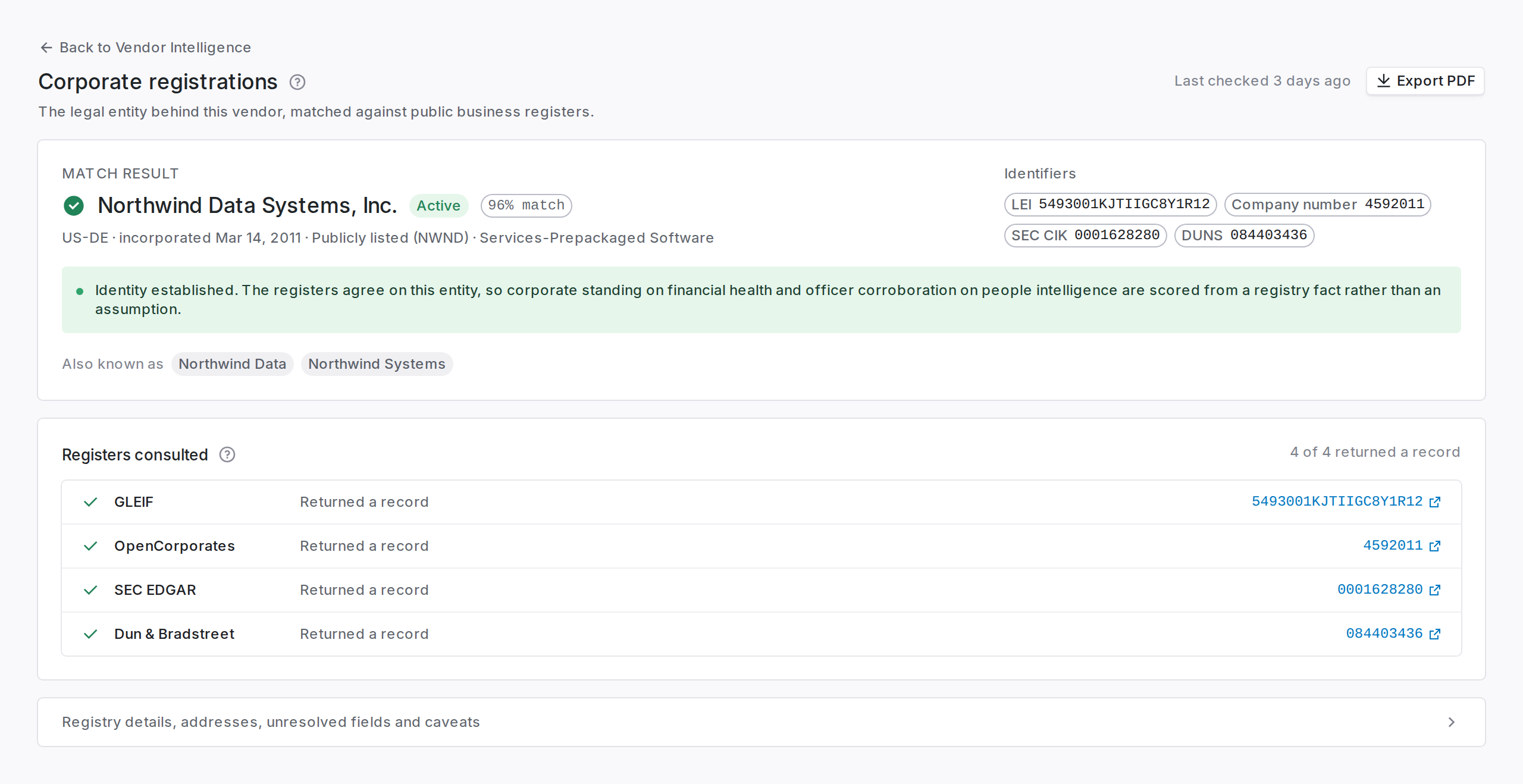This screenshot has width=1523, height=784.
Task: Click '4 of 4 returned a record' text
Action: tap(1375, 452)
